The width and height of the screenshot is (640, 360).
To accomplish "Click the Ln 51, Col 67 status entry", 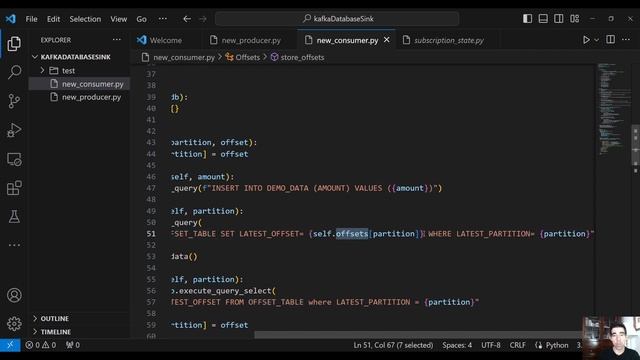I will (393, 345).
